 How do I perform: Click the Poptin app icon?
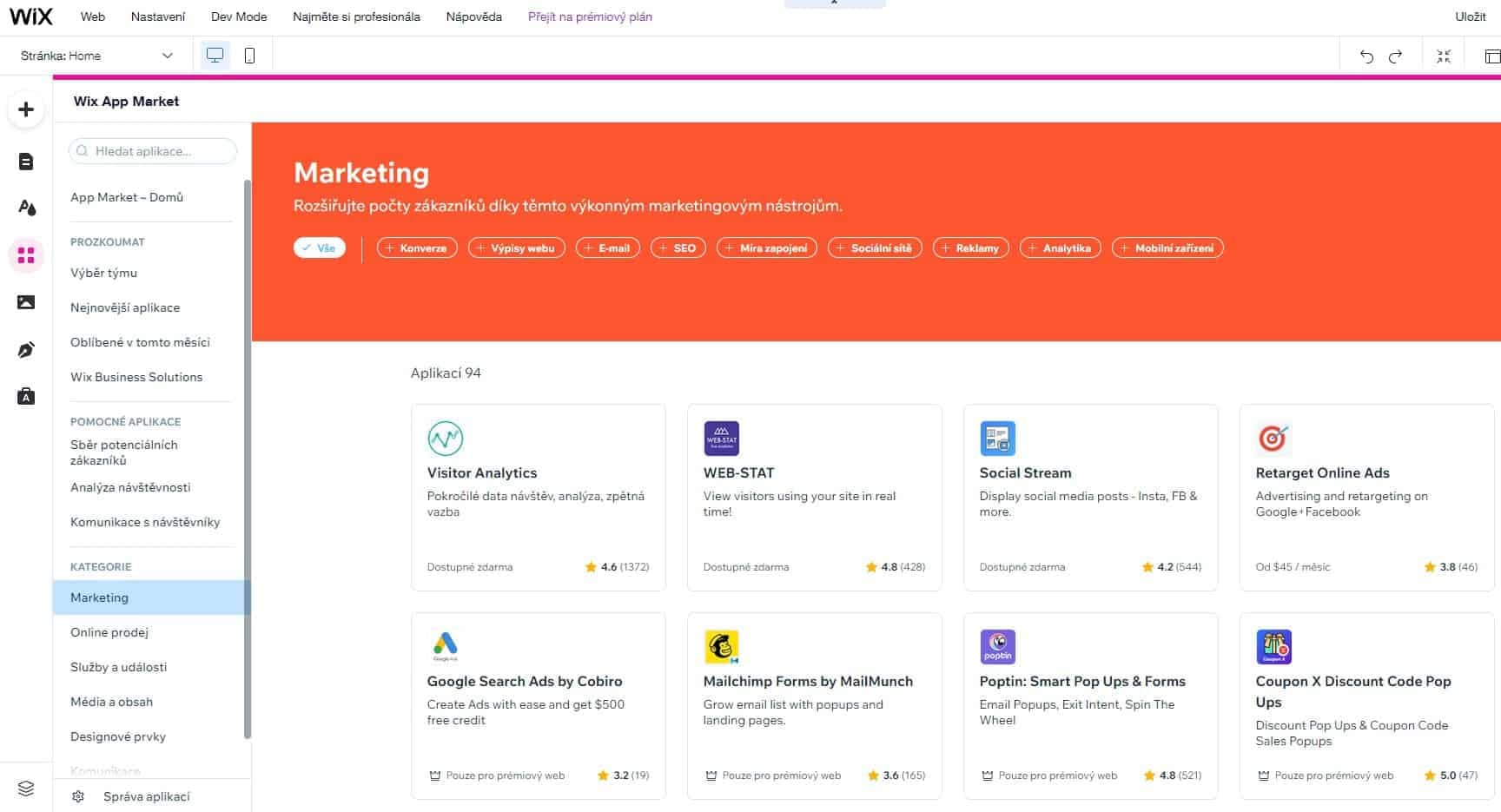click(x=997, y=647)
